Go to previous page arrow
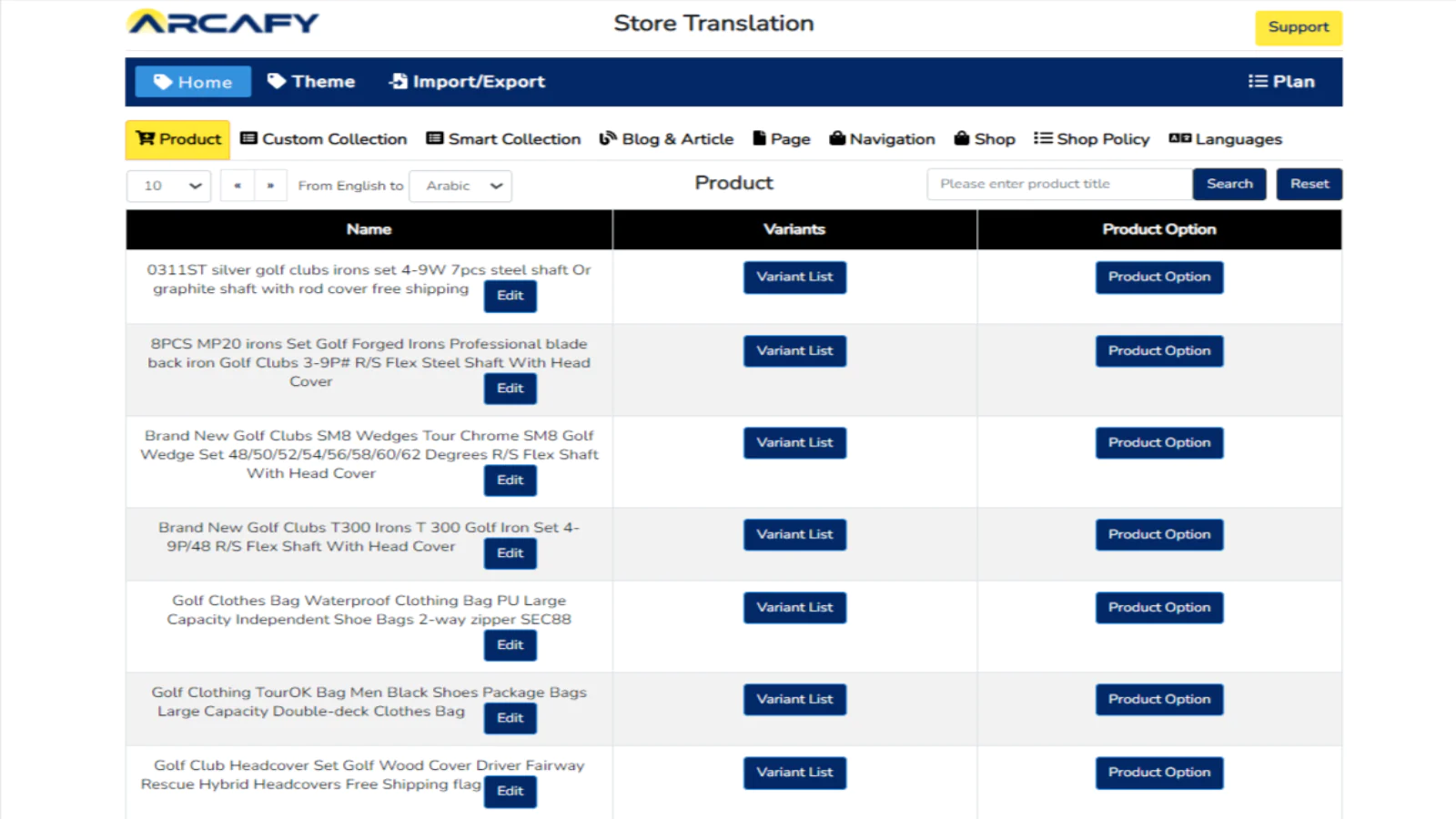The height and width of the screenshot is (819, 1456). point(238,186)
